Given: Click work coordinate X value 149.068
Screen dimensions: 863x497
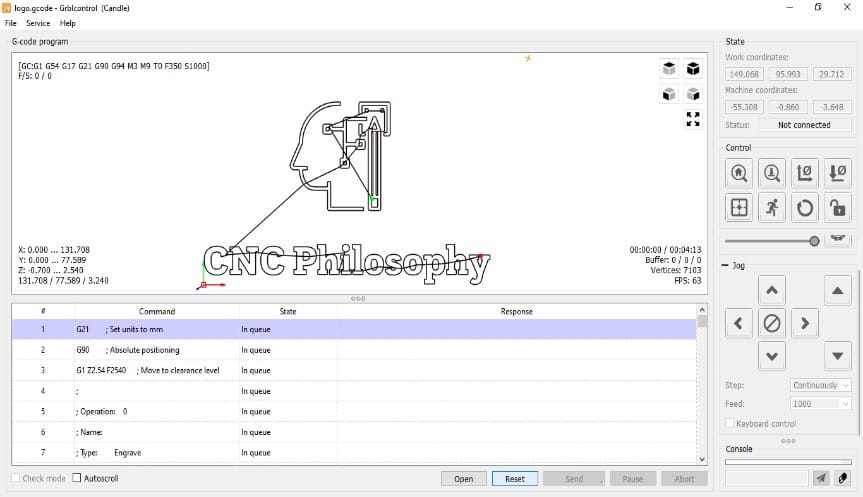Looking at the screenshot, I should coord(744,74).
